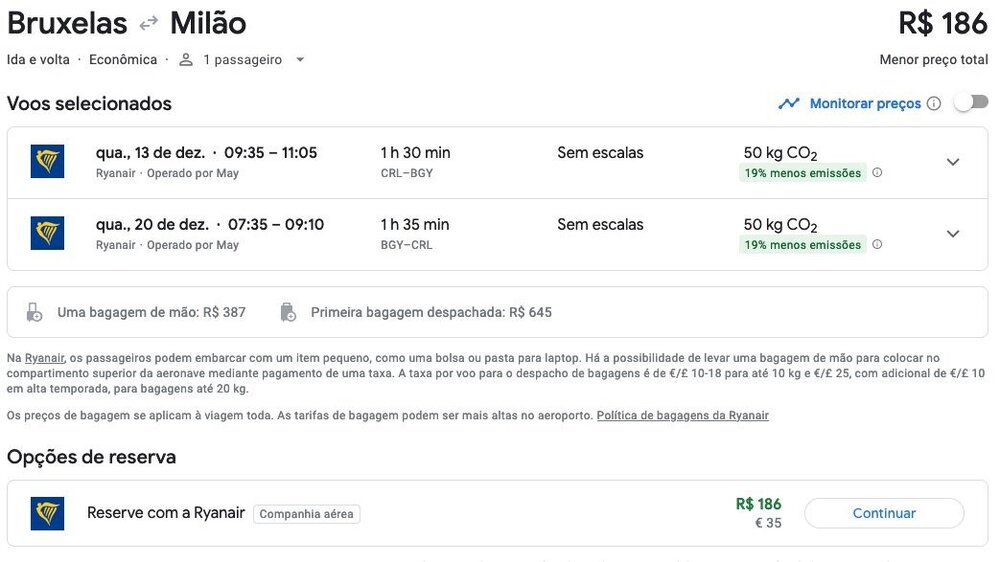Click the Companhia aérea badge
The image size is (1000, 562).
(306, 514)
